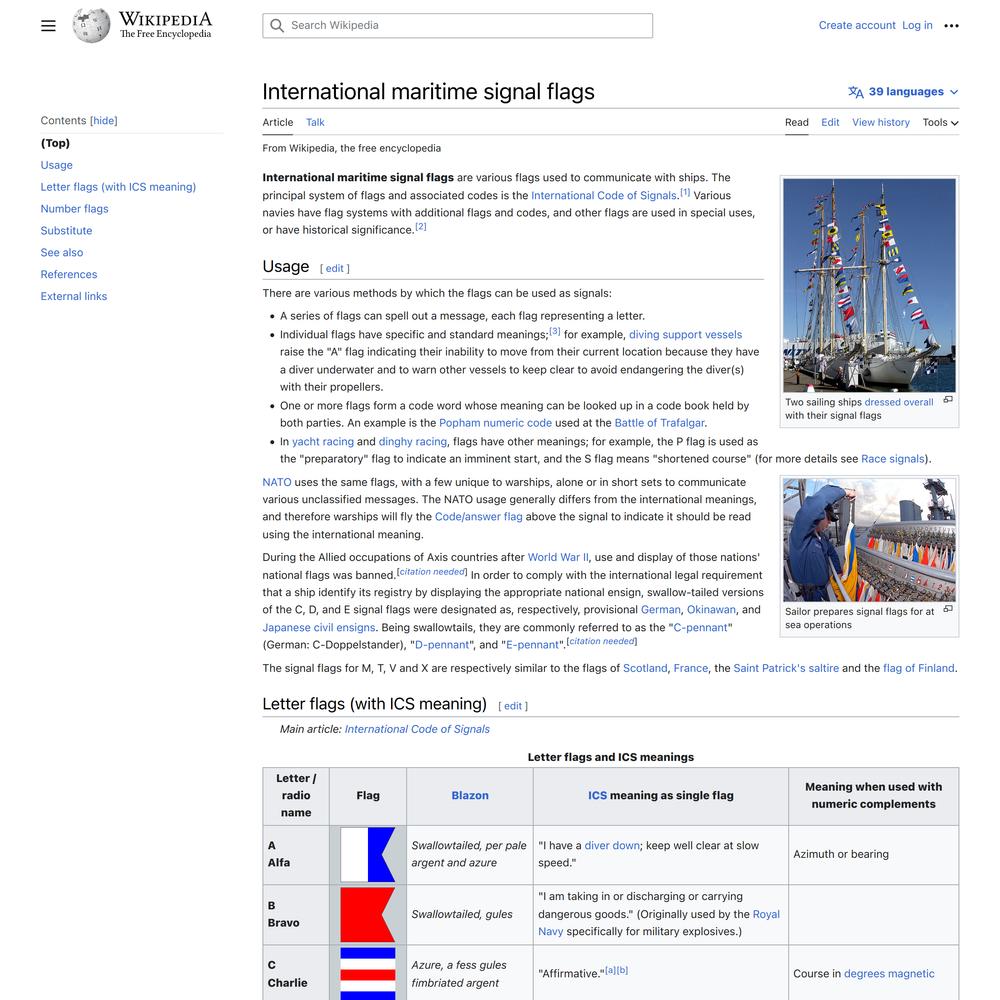1000x1000 pixels.
Task: Click the Create account link
Action: coord(857,26)
